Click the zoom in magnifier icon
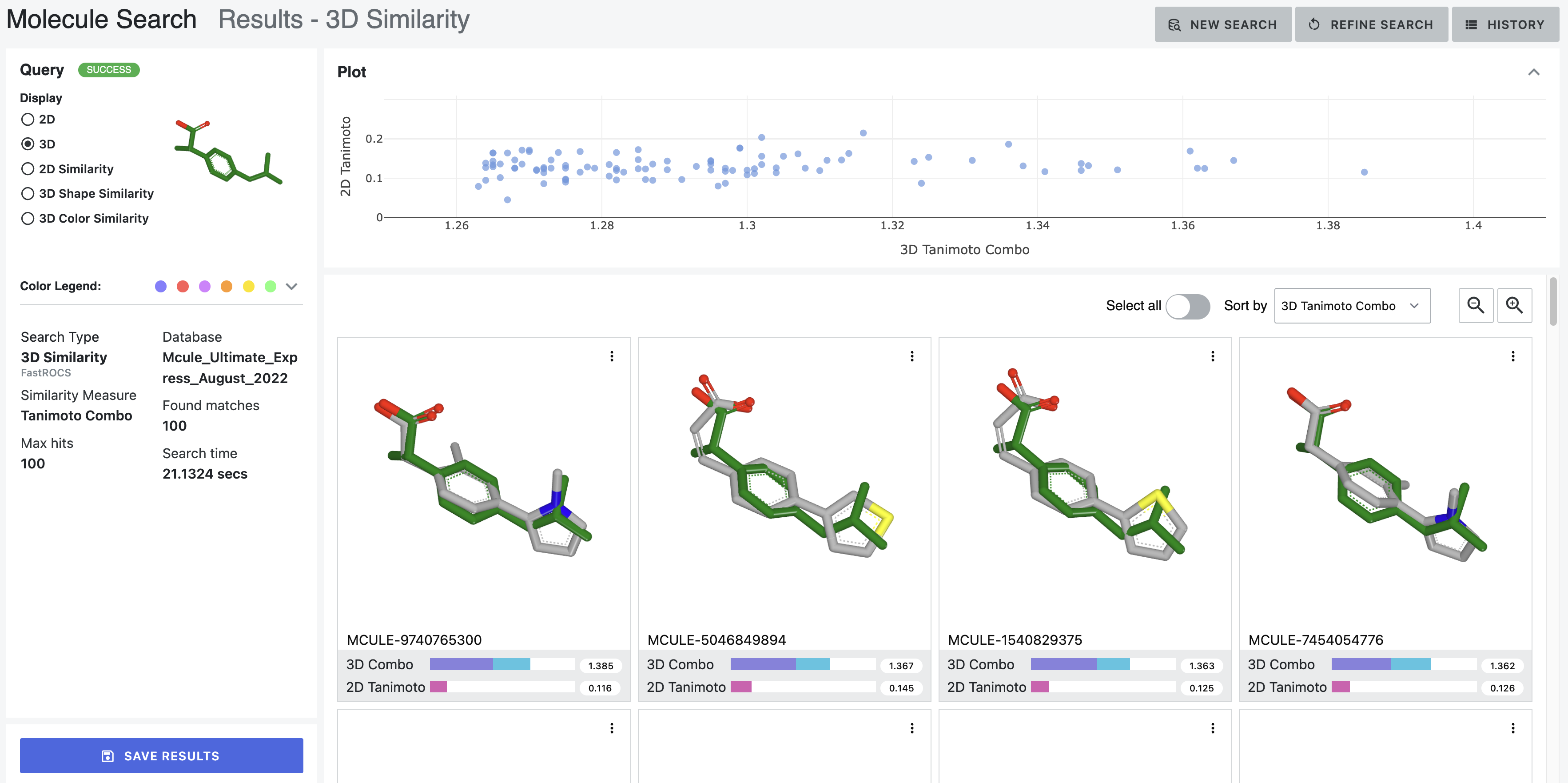The height and width of the screenshot is (783, 1568). coord(1515,305)
